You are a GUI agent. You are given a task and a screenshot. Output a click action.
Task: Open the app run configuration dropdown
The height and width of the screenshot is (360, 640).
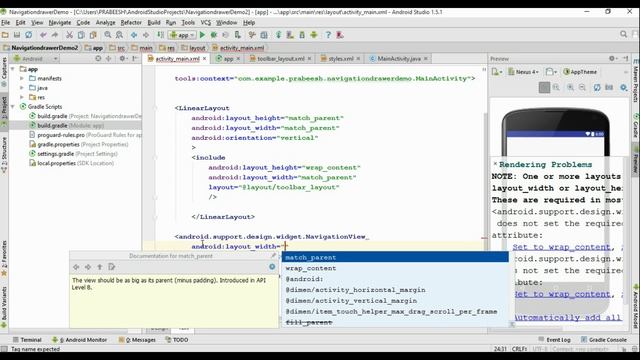(x=182, y=35)
